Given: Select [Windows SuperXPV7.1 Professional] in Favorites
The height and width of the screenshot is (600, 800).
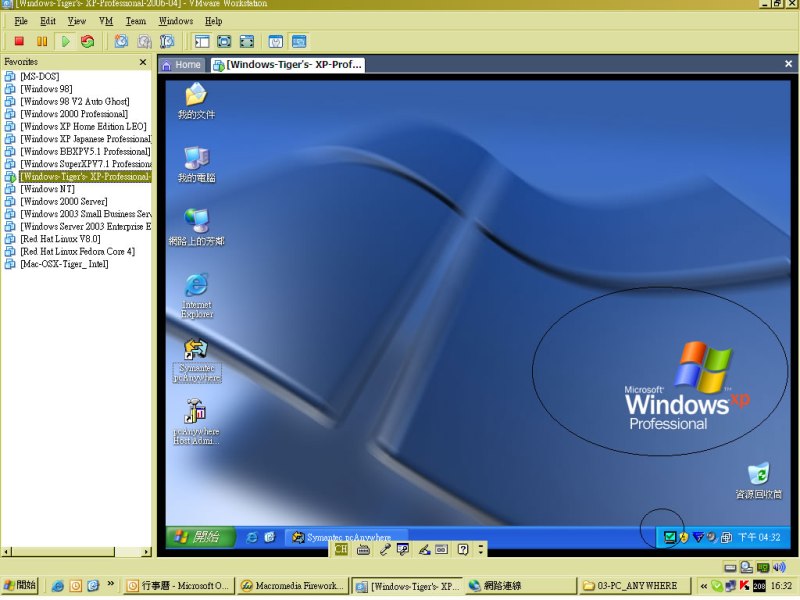Looking at the screenshot, I should pos(85,164).
